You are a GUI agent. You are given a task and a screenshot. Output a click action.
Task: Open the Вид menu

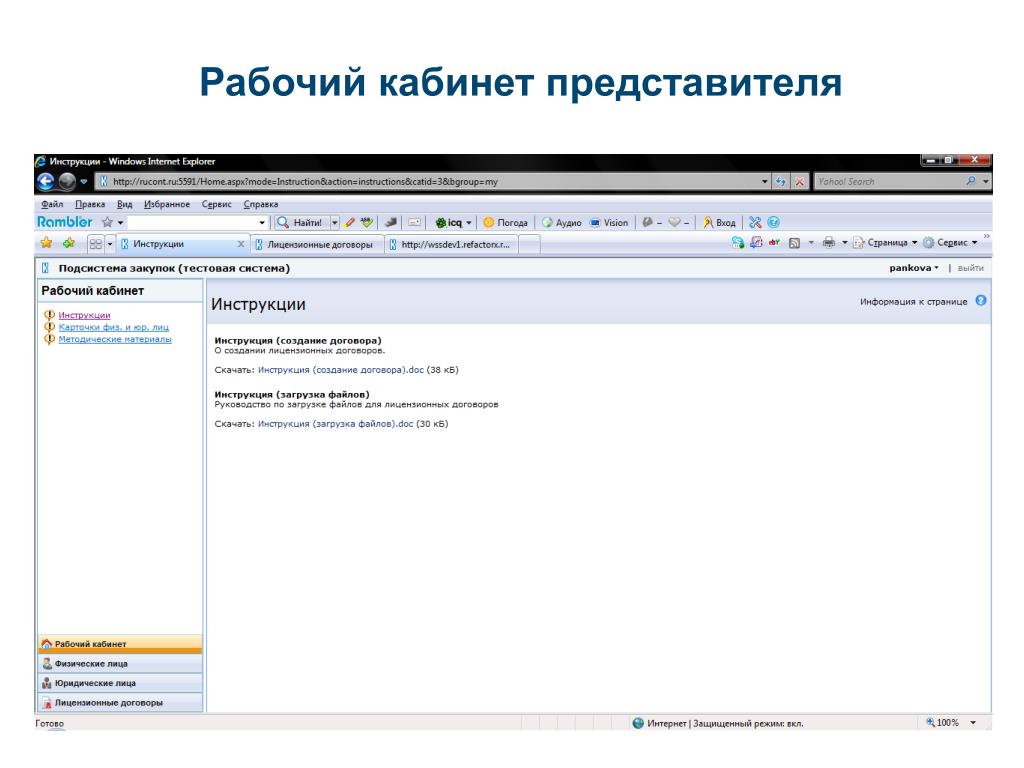coord(125,204)
